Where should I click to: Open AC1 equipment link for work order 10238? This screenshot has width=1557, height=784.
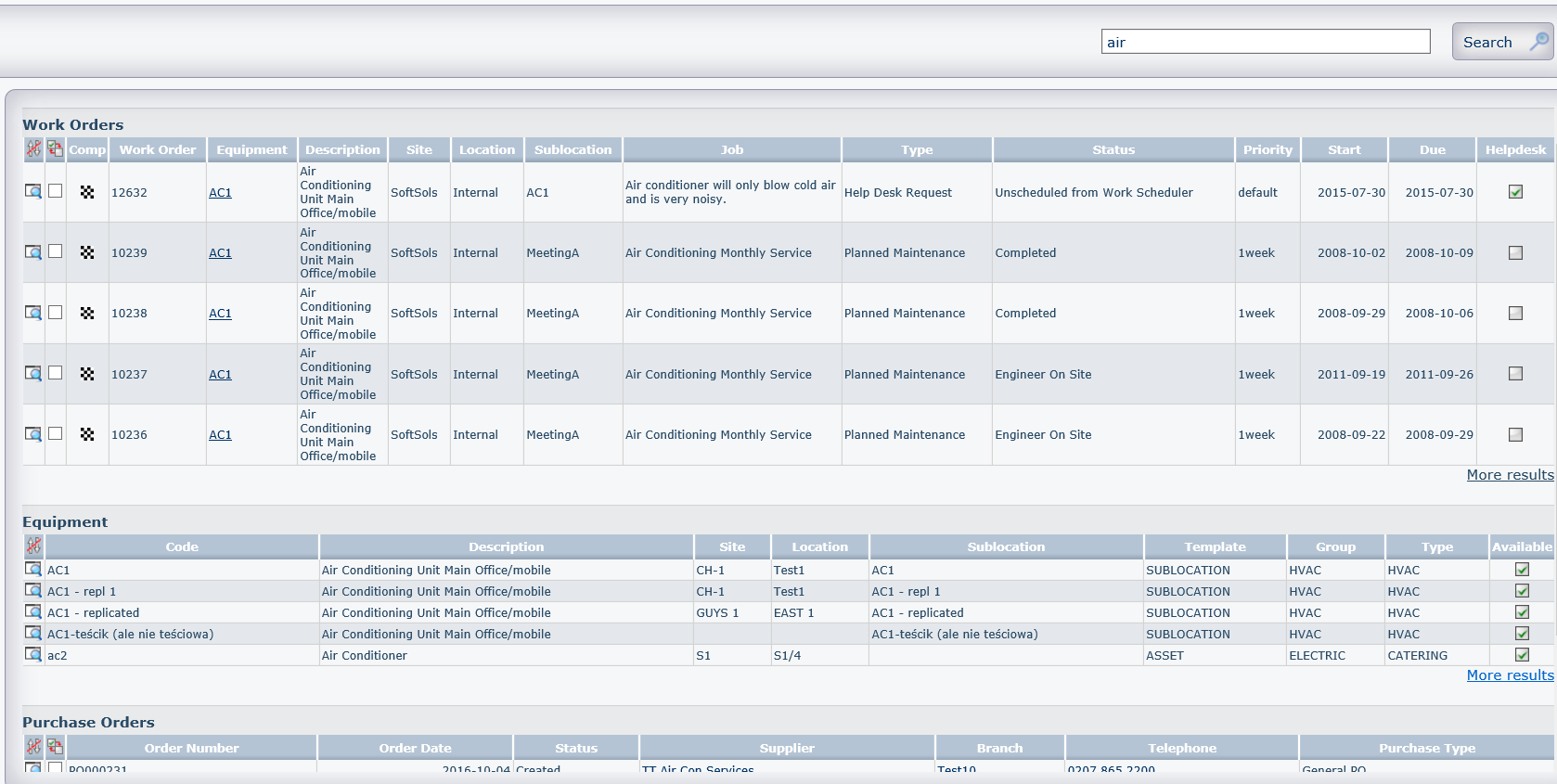point(220,314)
